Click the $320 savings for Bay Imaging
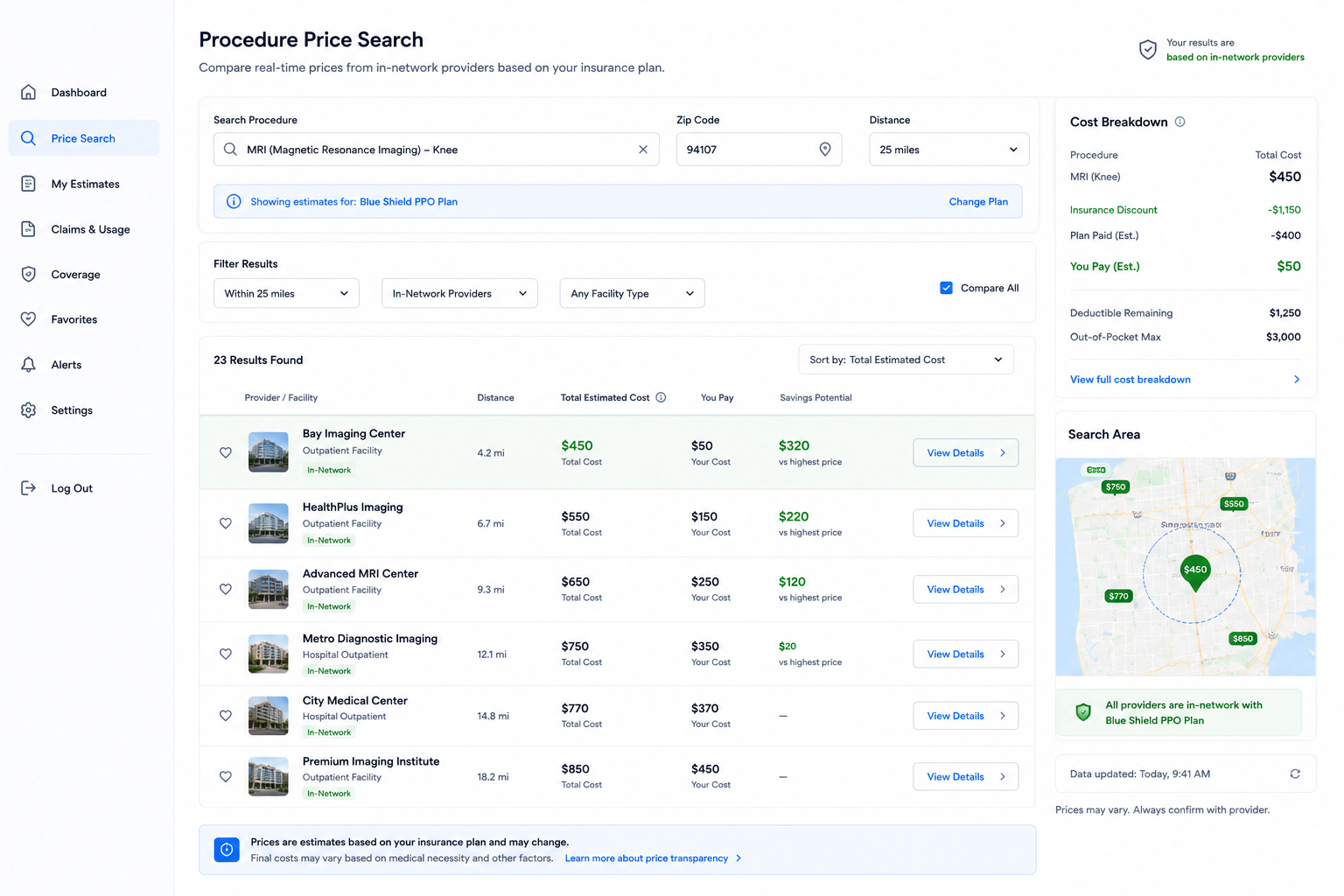 tap(794, 445)
